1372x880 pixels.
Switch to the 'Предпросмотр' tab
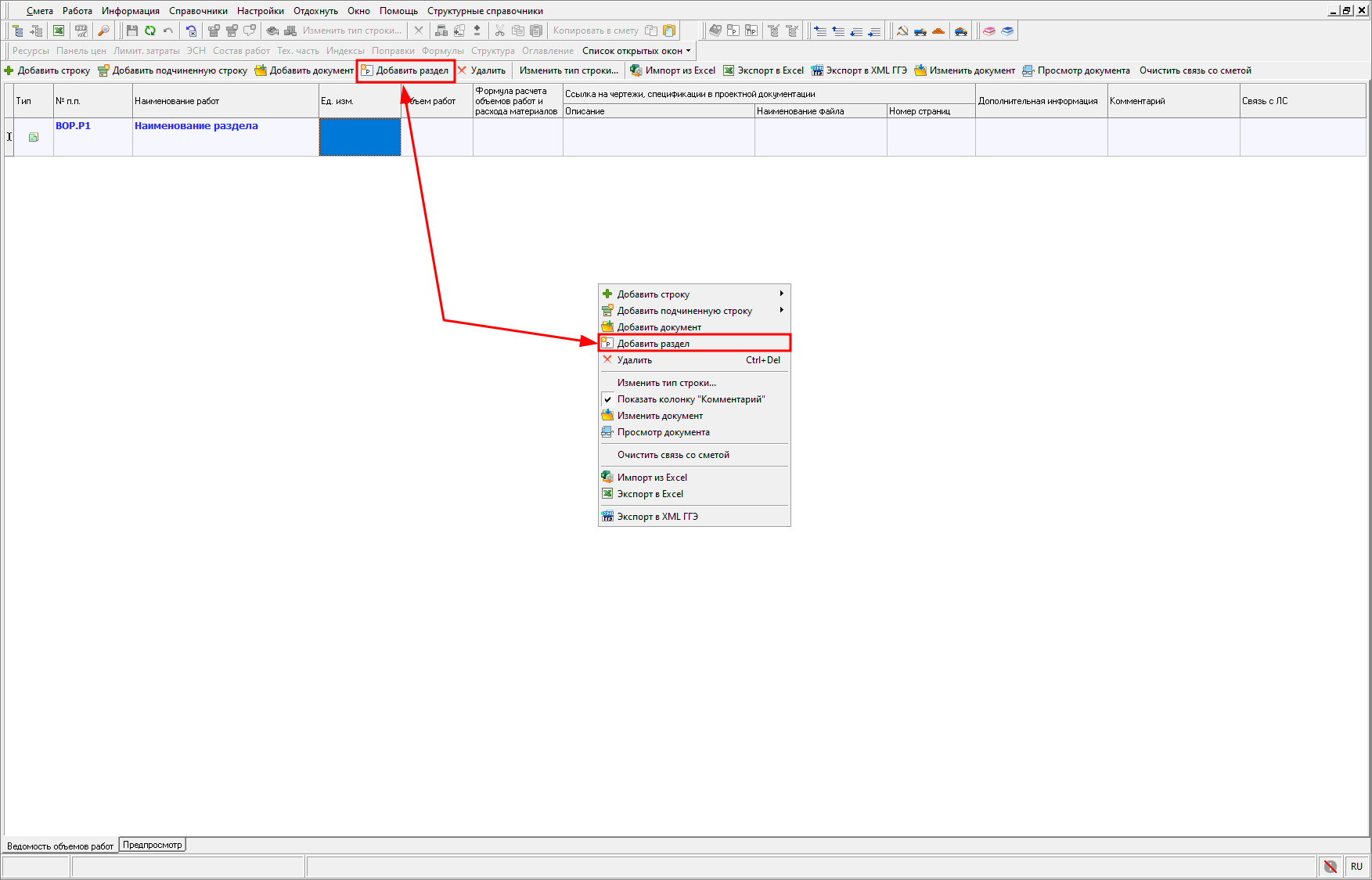pyautogui.click(x=152, y=845)
